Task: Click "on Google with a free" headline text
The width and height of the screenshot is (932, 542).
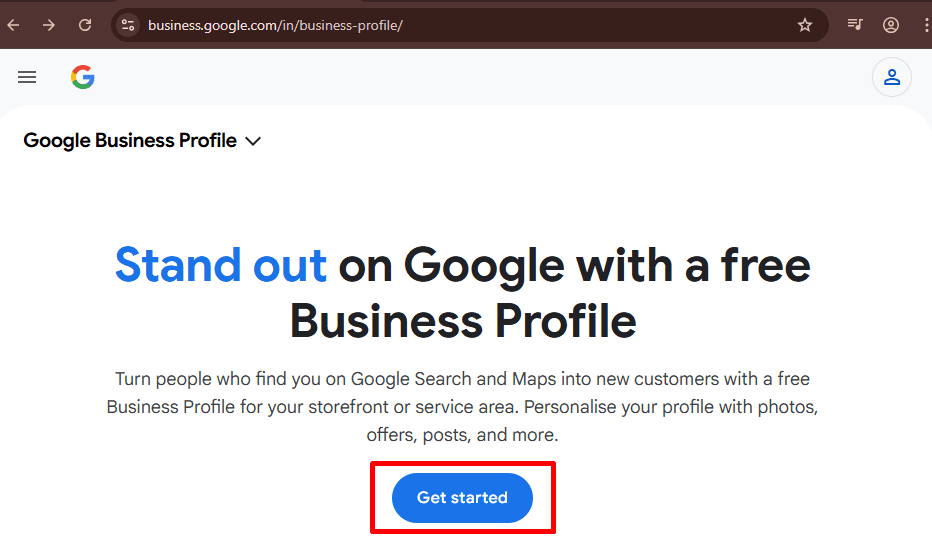Action: click(575, 265)
